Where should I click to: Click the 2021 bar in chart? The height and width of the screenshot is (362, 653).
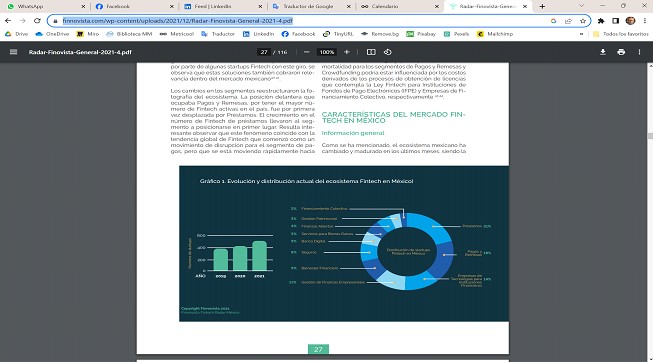[259, 256]
